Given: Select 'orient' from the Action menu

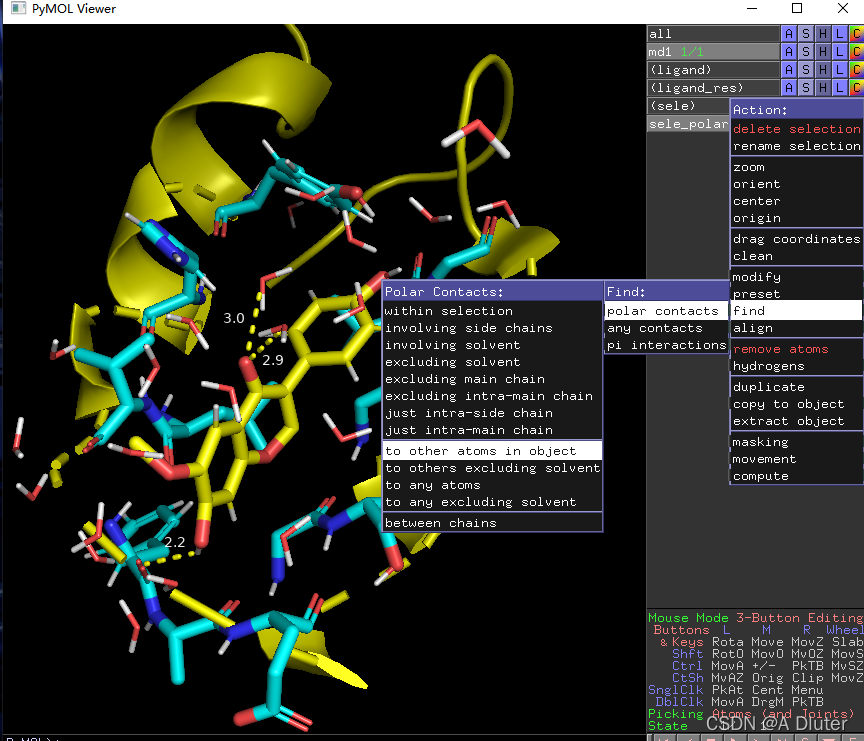Looking at the screenshot, I should [797, 184].
